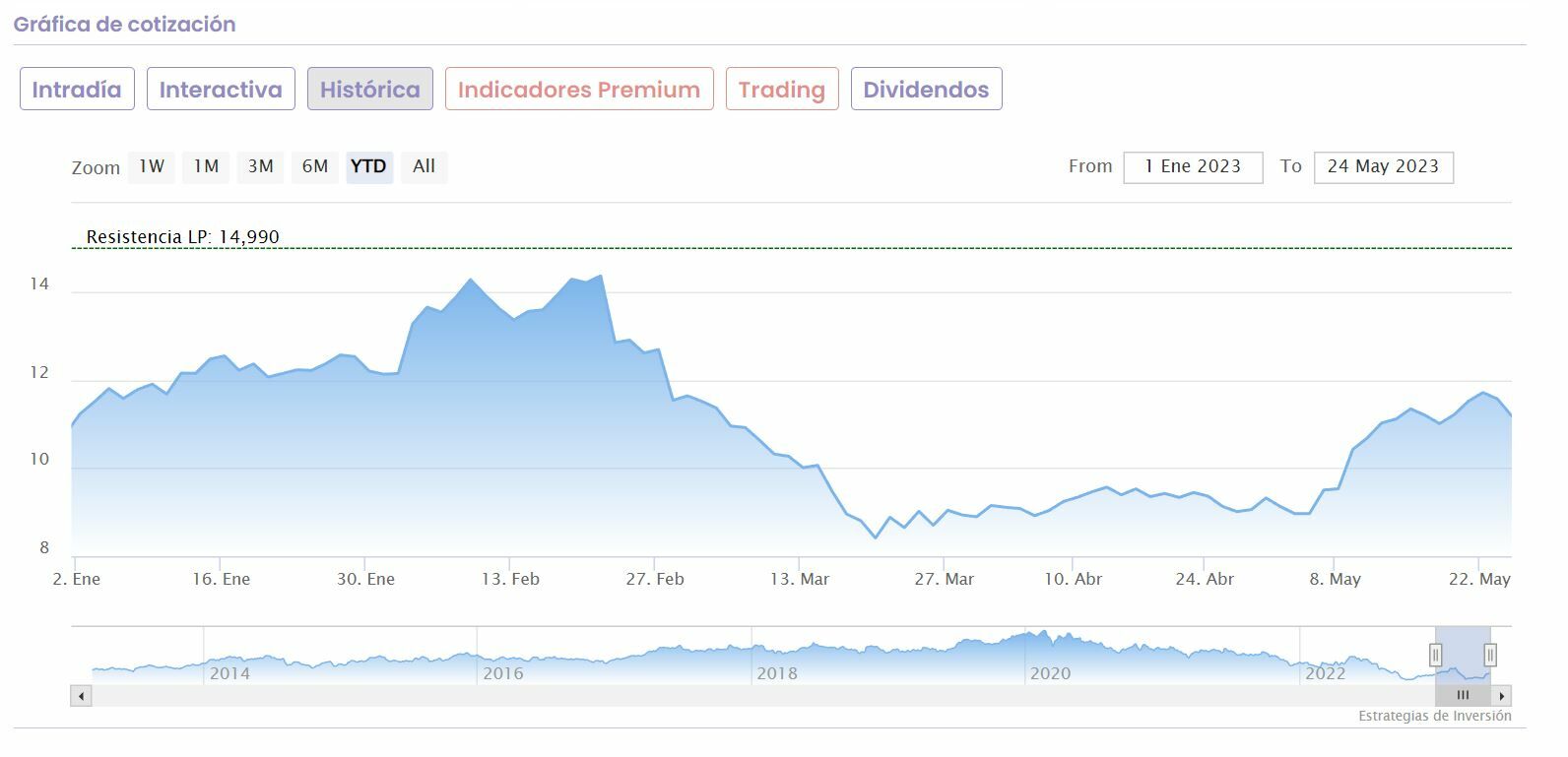Go to the Trading tab
This screenshot has height=757, width=1568.
coord(782,90)
